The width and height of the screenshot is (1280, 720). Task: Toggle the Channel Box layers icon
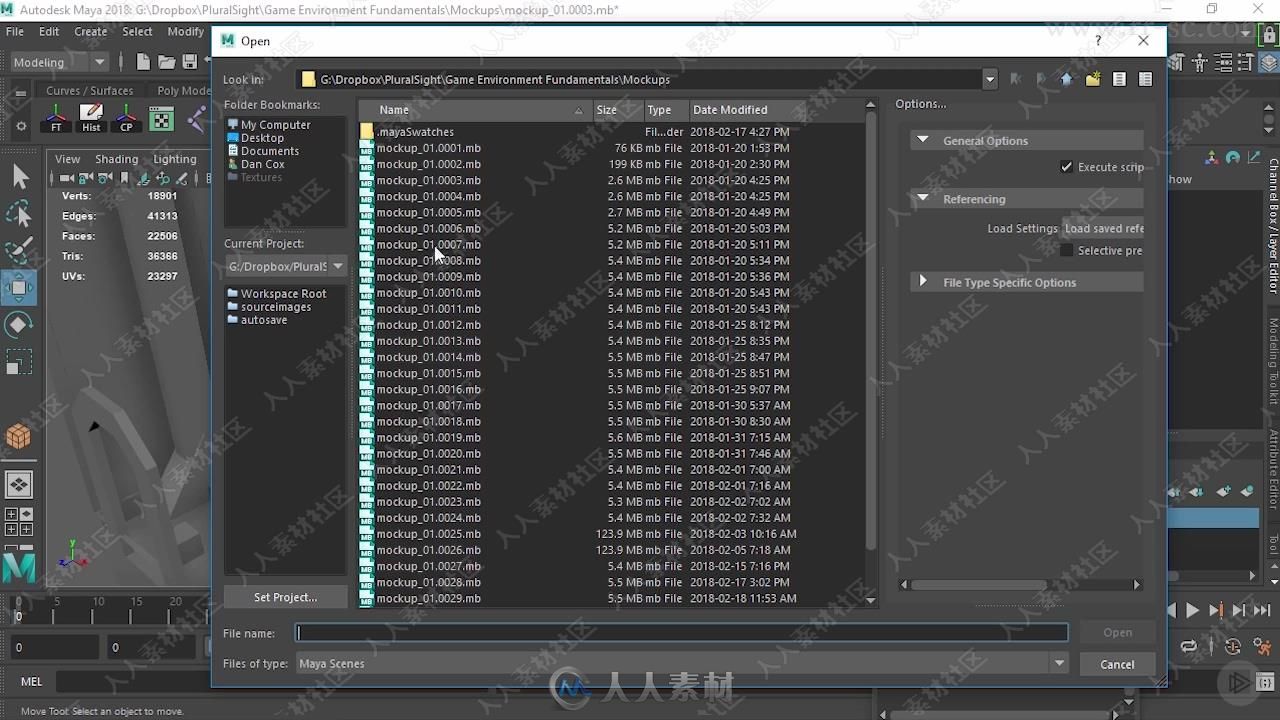[1268, 62]
